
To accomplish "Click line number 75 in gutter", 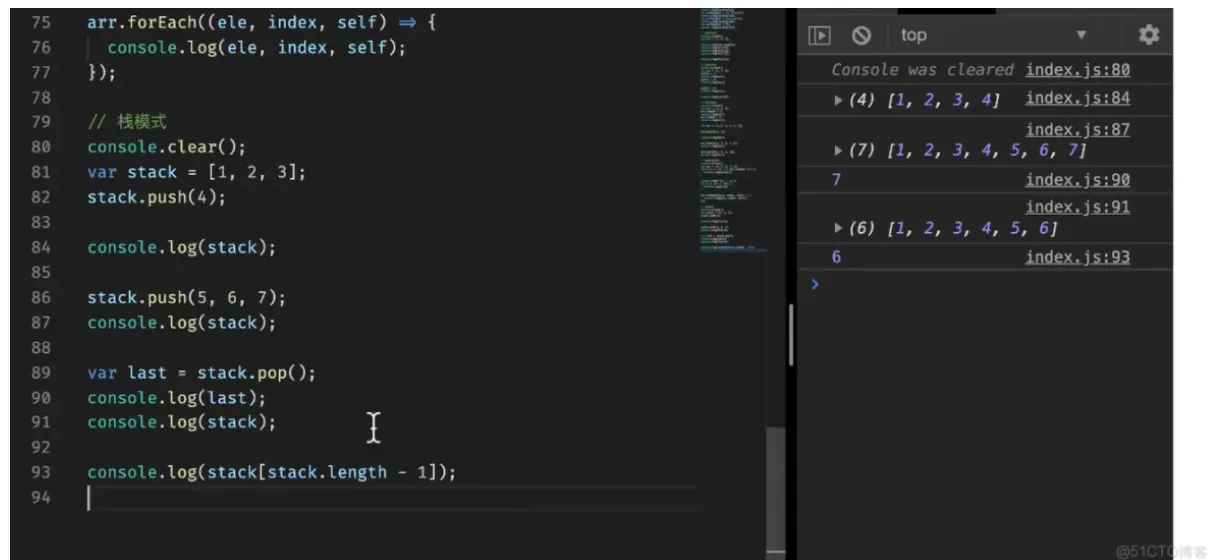I will (x=41, y=22).
